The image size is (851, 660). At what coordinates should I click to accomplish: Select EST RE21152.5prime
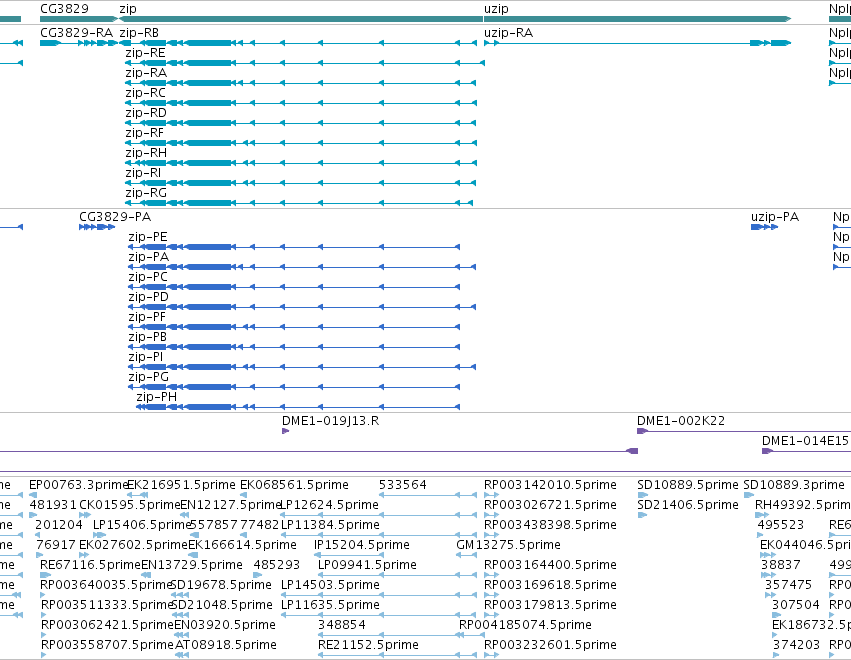pos(369,645)
